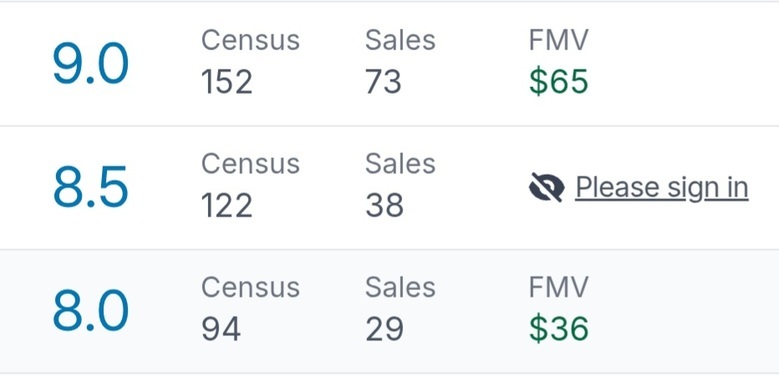Click the FMV label in 8.0 row

coord(558,287)
